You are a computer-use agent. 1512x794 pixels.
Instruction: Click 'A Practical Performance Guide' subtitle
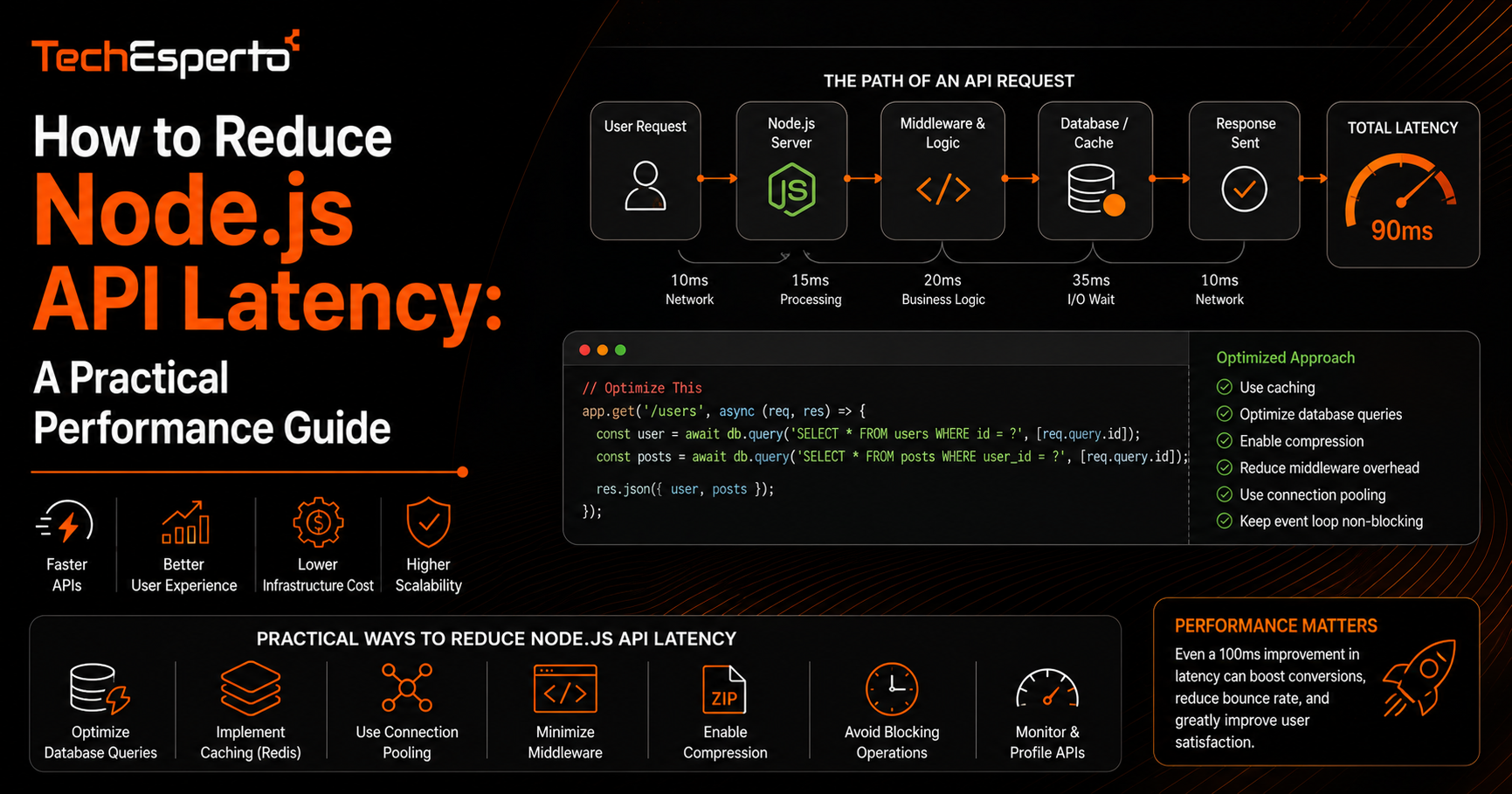tap(212, 404)
